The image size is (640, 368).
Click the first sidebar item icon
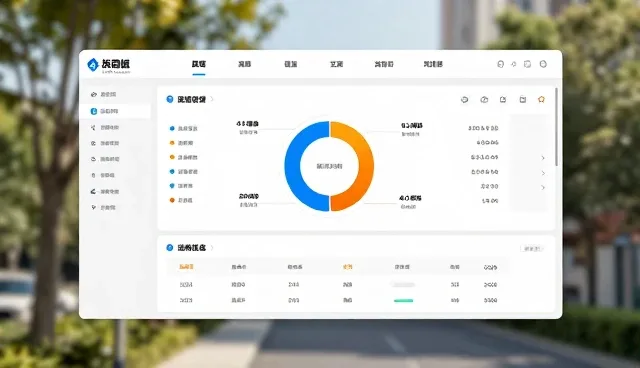93,94
